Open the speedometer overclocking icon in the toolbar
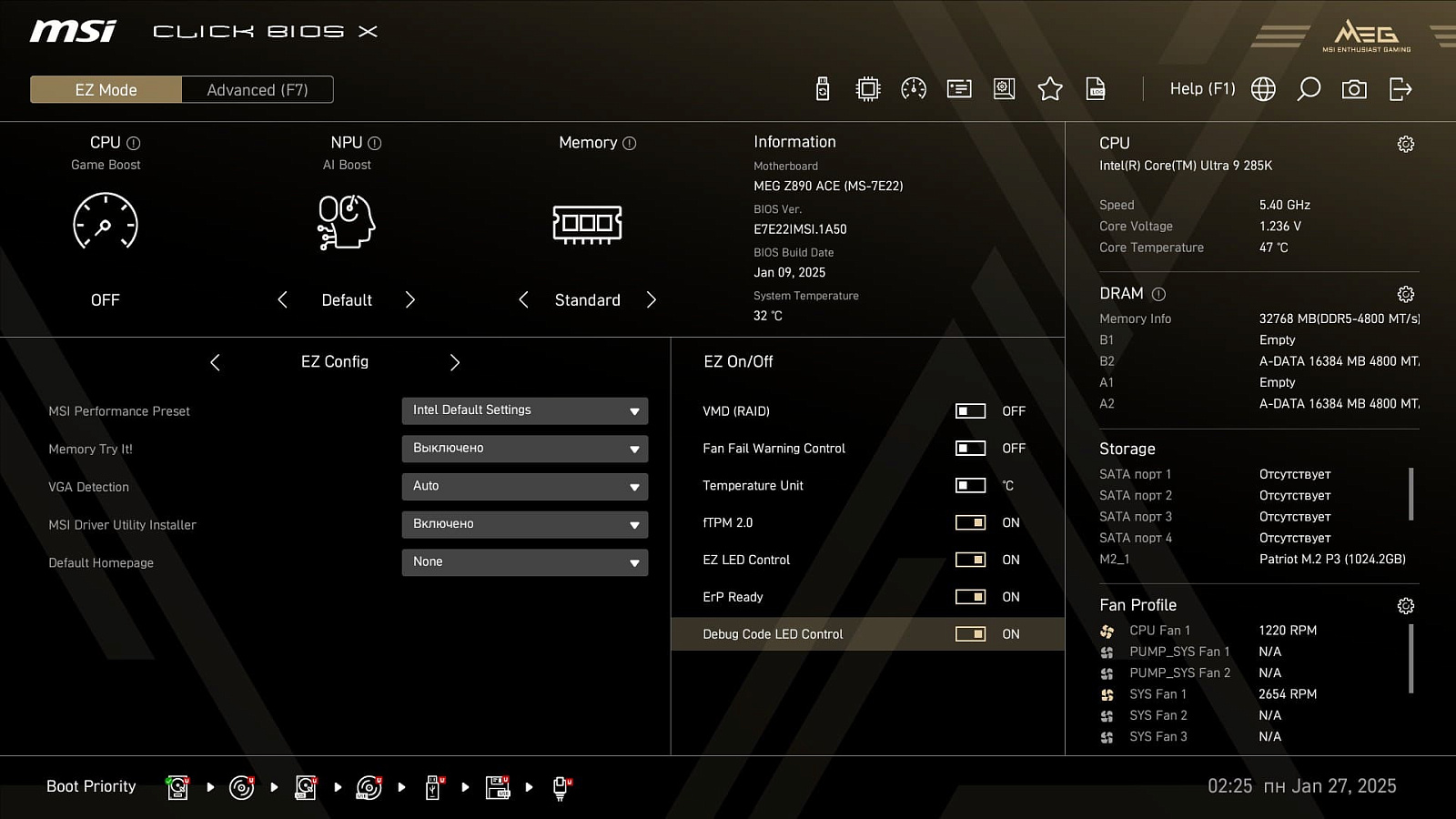The width and height of the screenshot is (1456, 819). [x=914, y=88]
